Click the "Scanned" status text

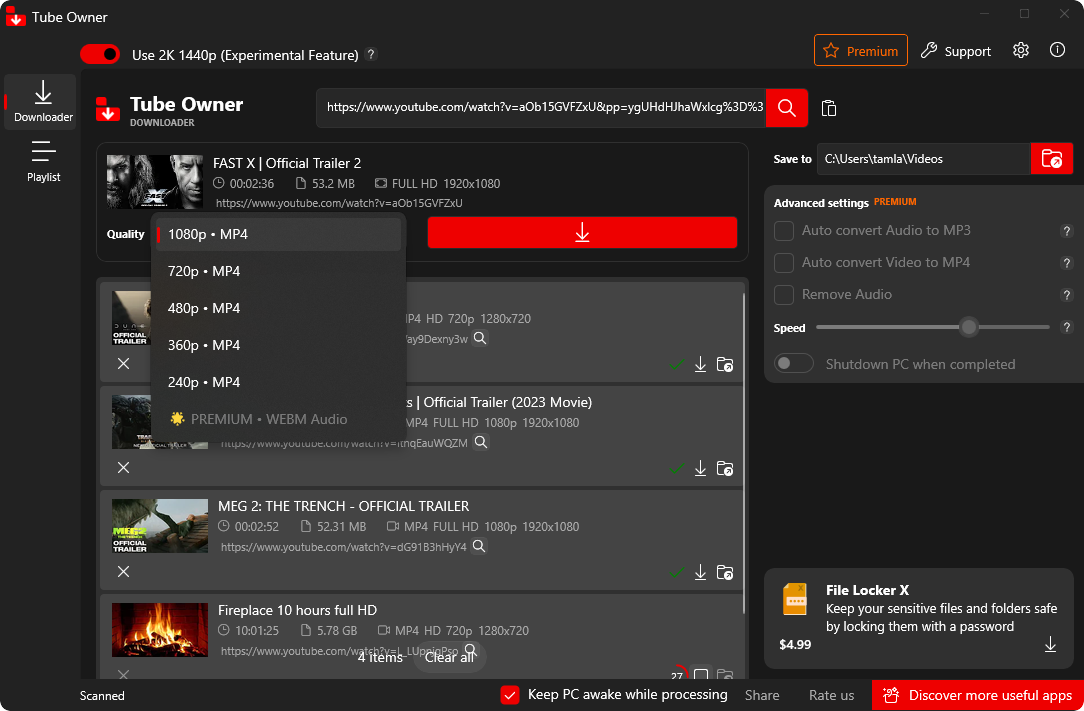pyautogui.click(x=102, y=696)
